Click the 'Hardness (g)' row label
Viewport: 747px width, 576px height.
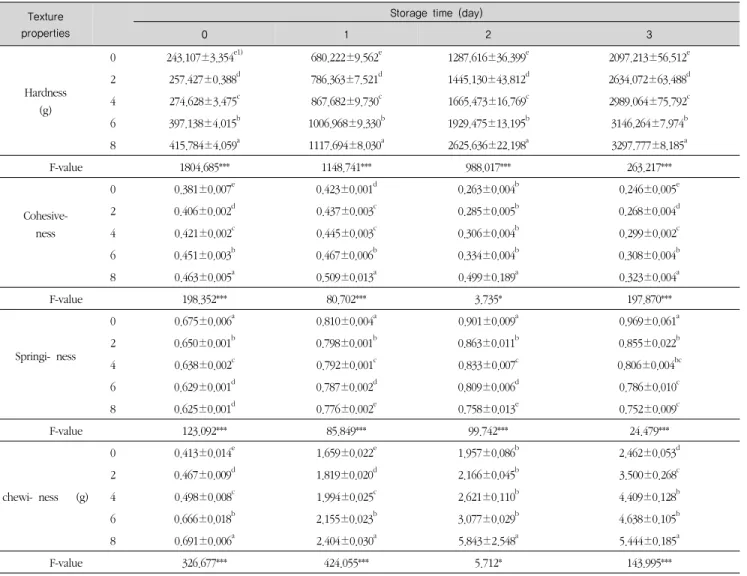(x=45, y=101)
